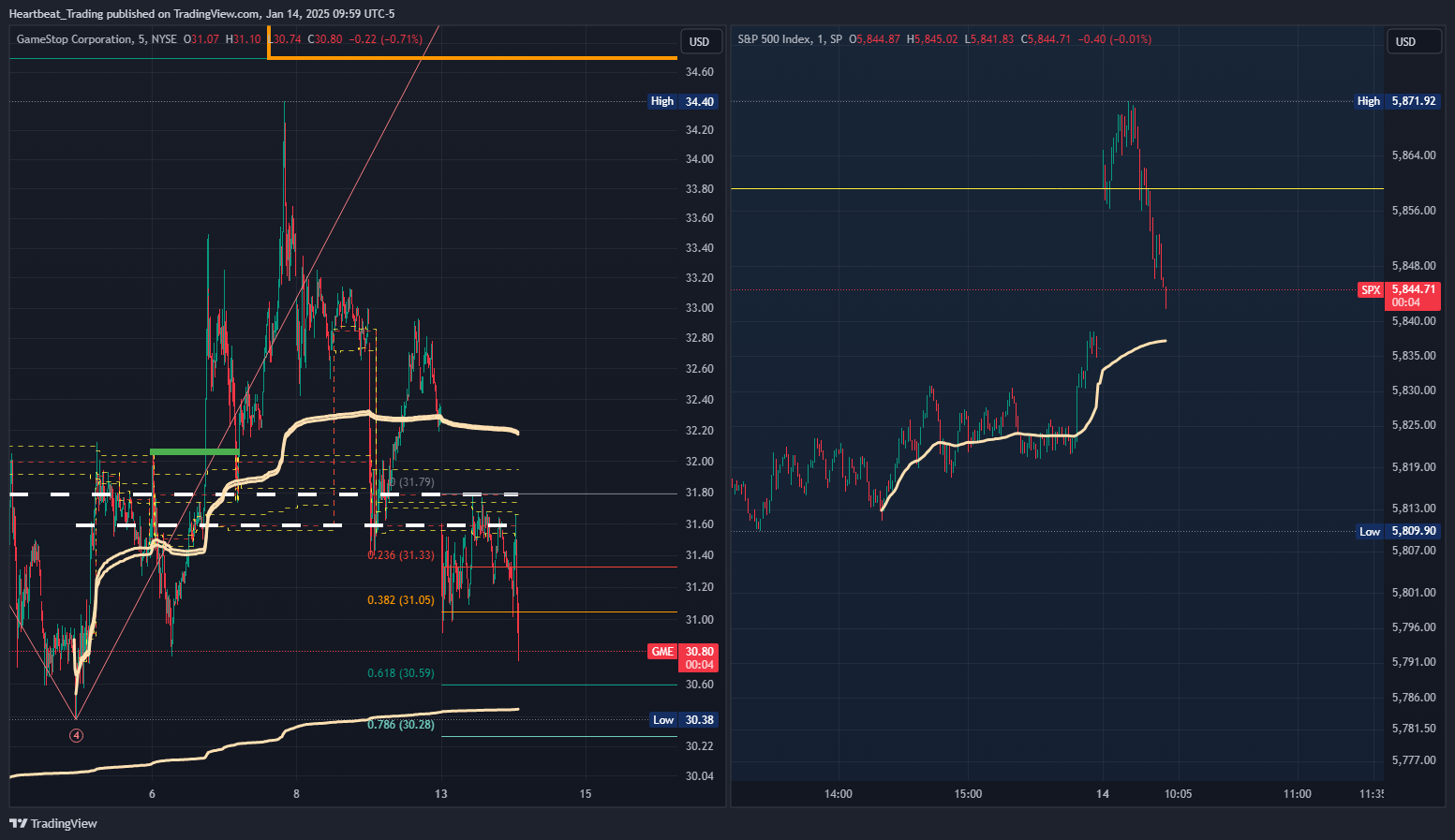The width and height of the screenshot is (1455, 840).
Task: Select the 0.236 (31.33) Fibonacci level label
Action: click(401, 555)
